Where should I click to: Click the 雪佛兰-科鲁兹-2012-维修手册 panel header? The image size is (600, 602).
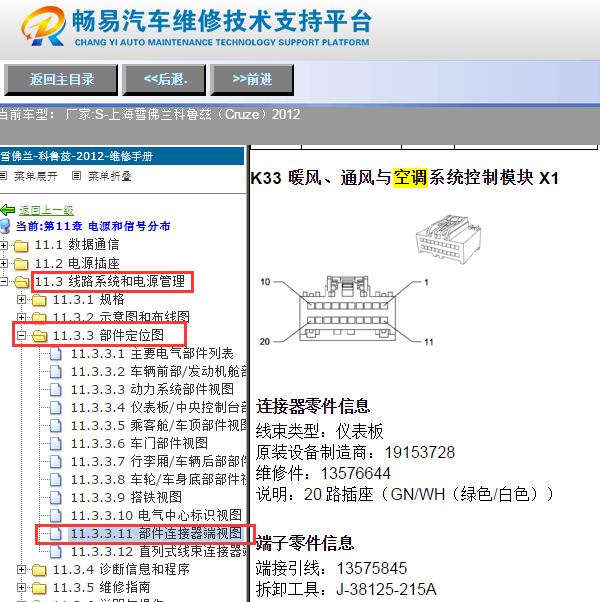[122, 156]
